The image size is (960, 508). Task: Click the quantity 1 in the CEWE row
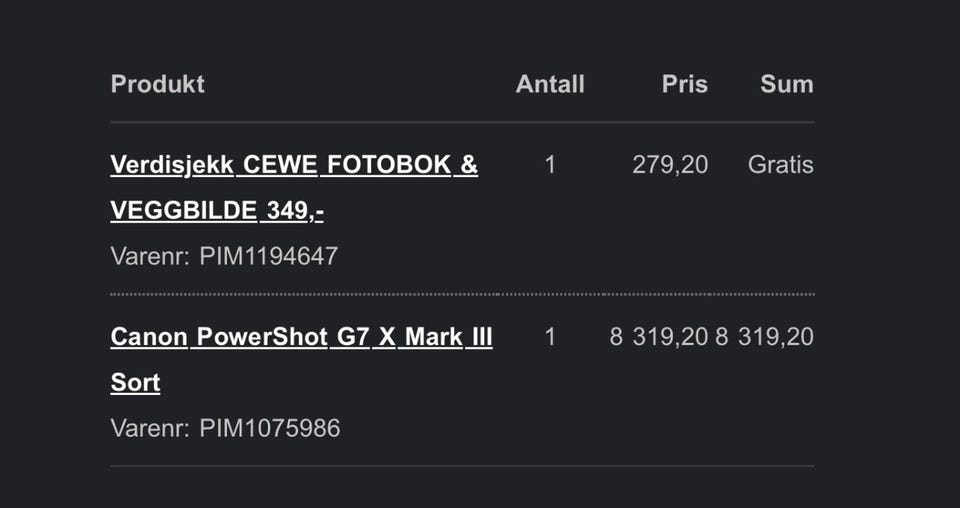click(550, 165)
